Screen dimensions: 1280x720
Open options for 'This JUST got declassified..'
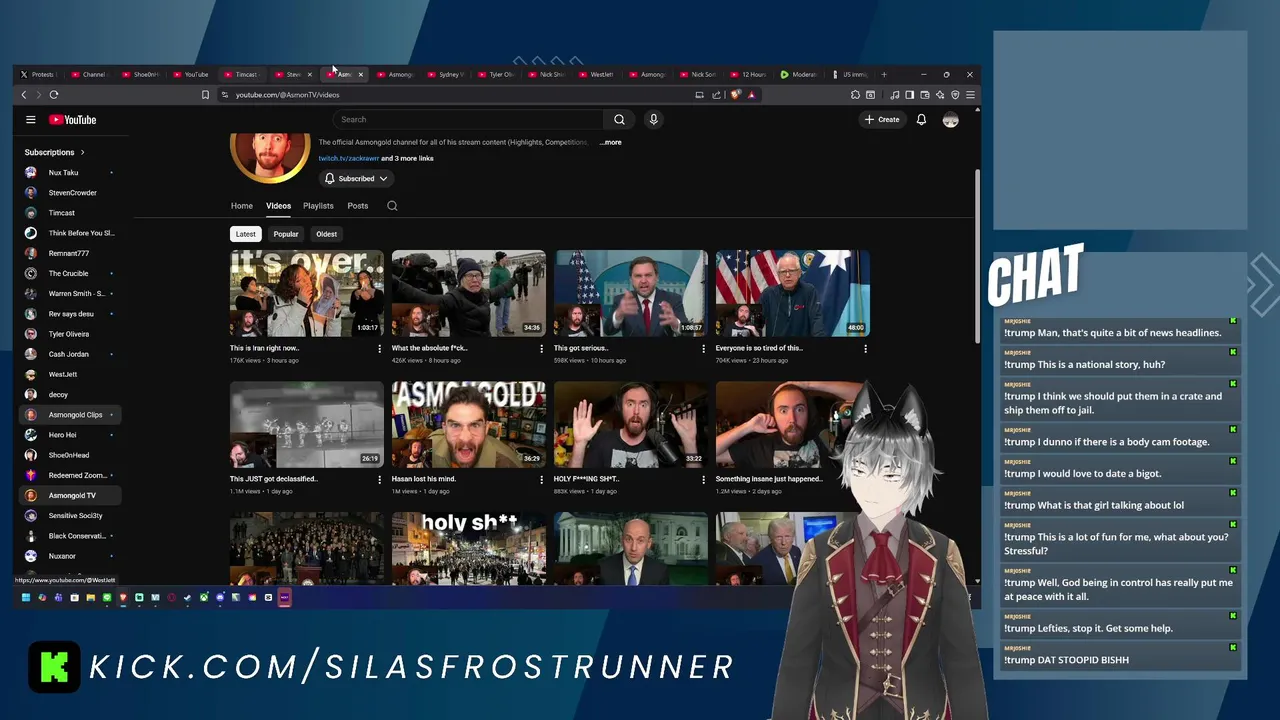click(x=379, y=480)
